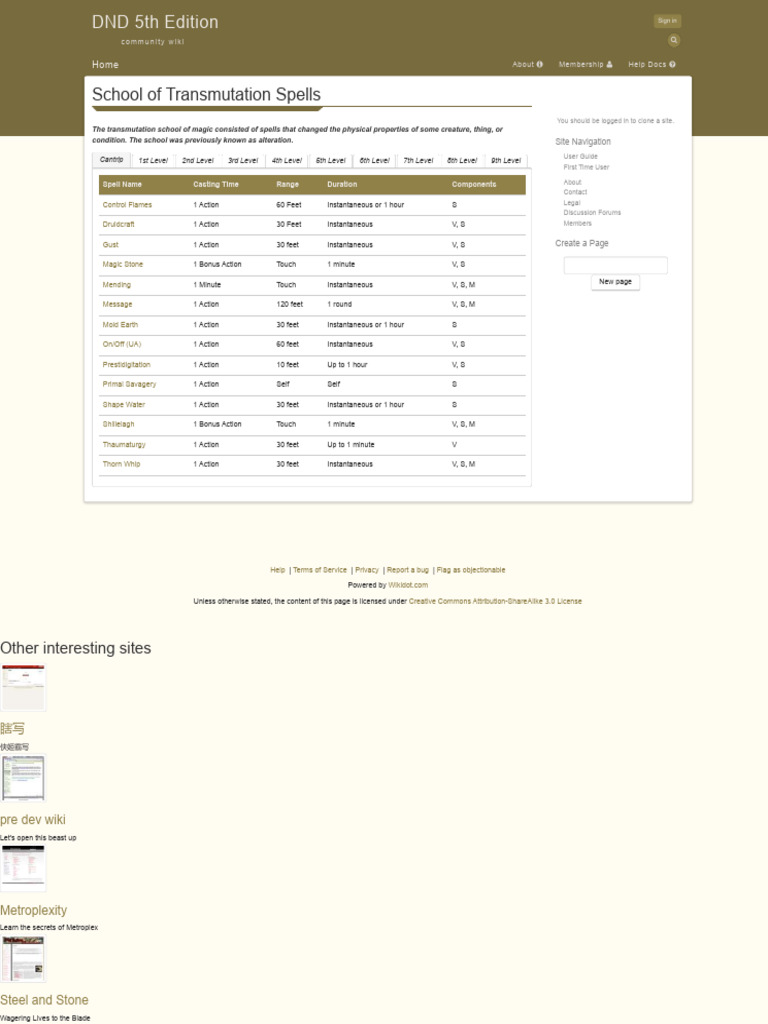This screenshot has height=1024, width=768.
Task: Open the Wikidot.com link
Action: 408,586
